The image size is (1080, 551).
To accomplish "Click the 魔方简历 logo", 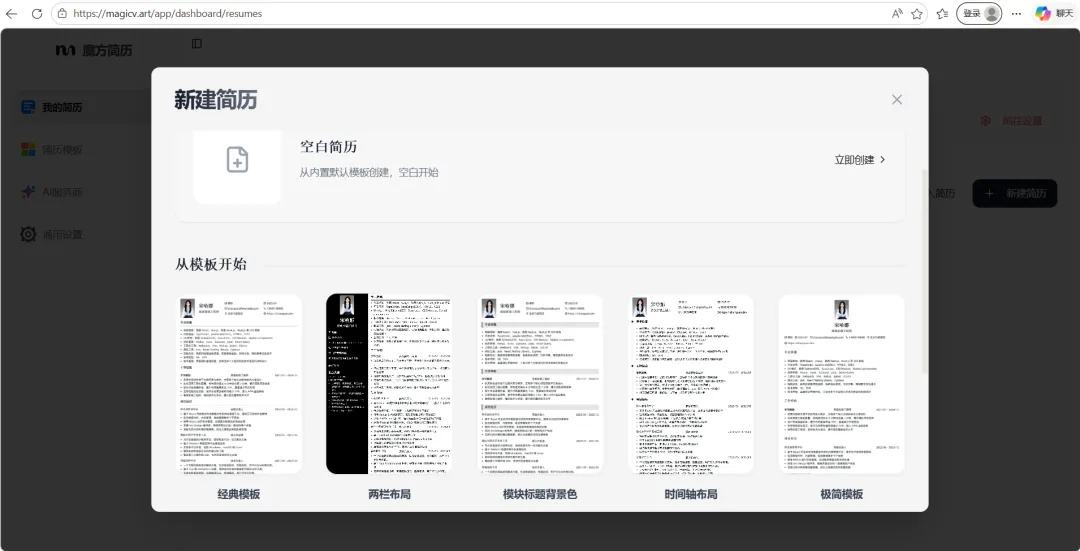I will (94, 50).
